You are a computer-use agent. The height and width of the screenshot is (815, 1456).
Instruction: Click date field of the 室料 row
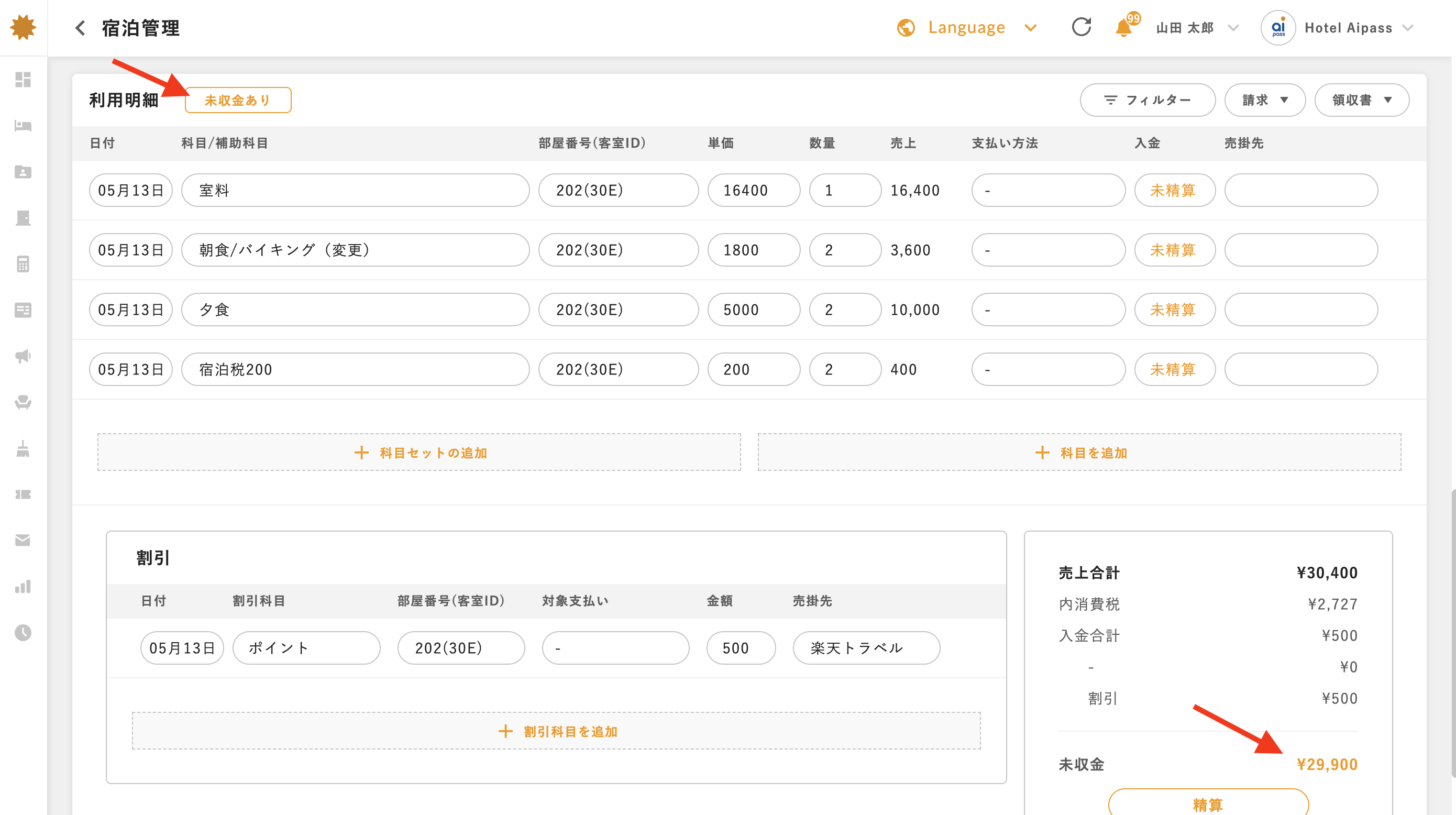coord(130,190)
